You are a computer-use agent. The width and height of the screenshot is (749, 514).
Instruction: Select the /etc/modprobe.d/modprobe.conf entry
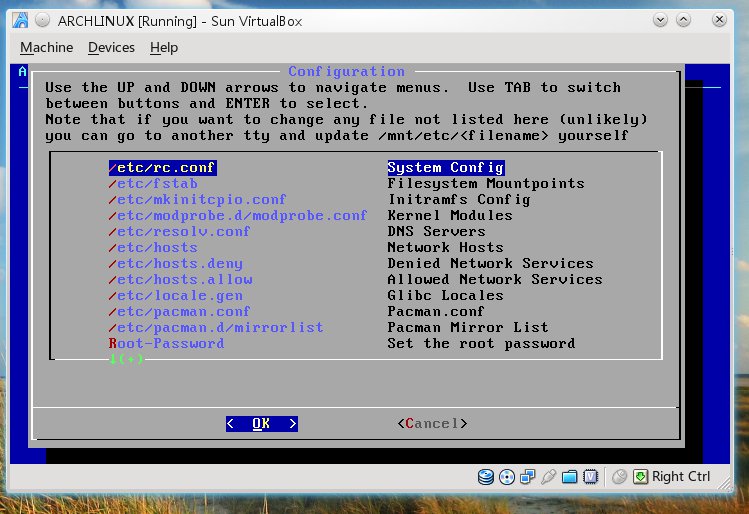point(238,215)
